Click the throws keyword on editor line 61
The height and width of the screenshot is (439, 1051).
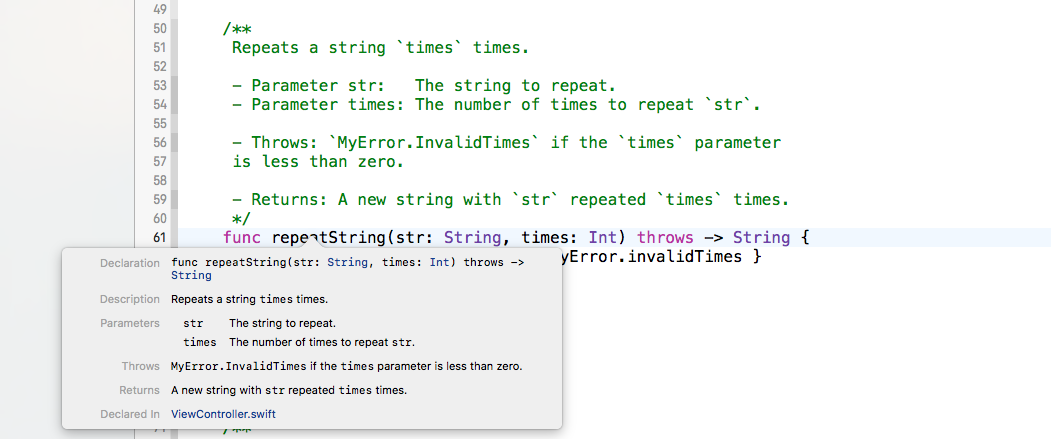(x=665, y=237)
